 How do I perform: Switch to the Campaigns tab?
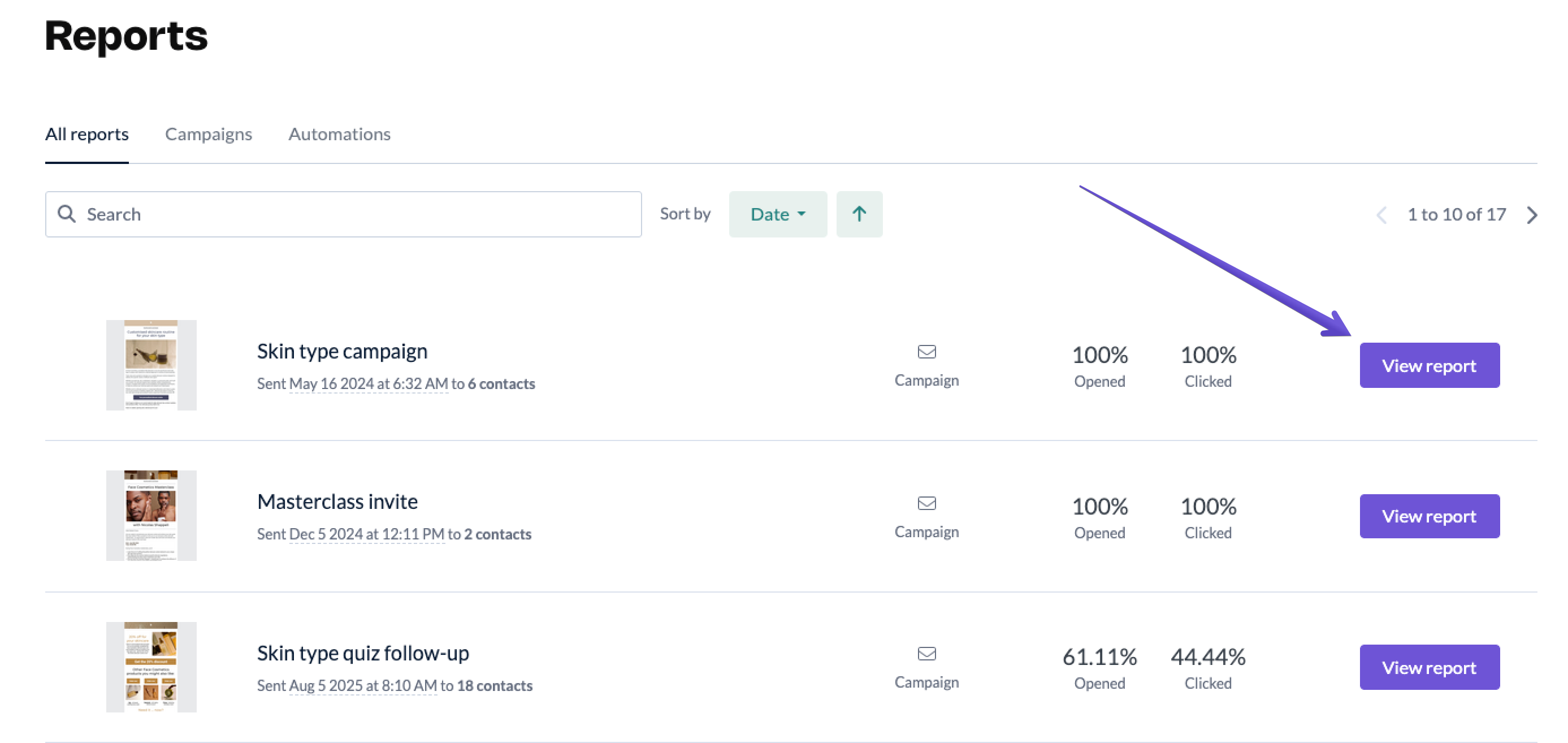pyautogui.click(x=208, y=134)
